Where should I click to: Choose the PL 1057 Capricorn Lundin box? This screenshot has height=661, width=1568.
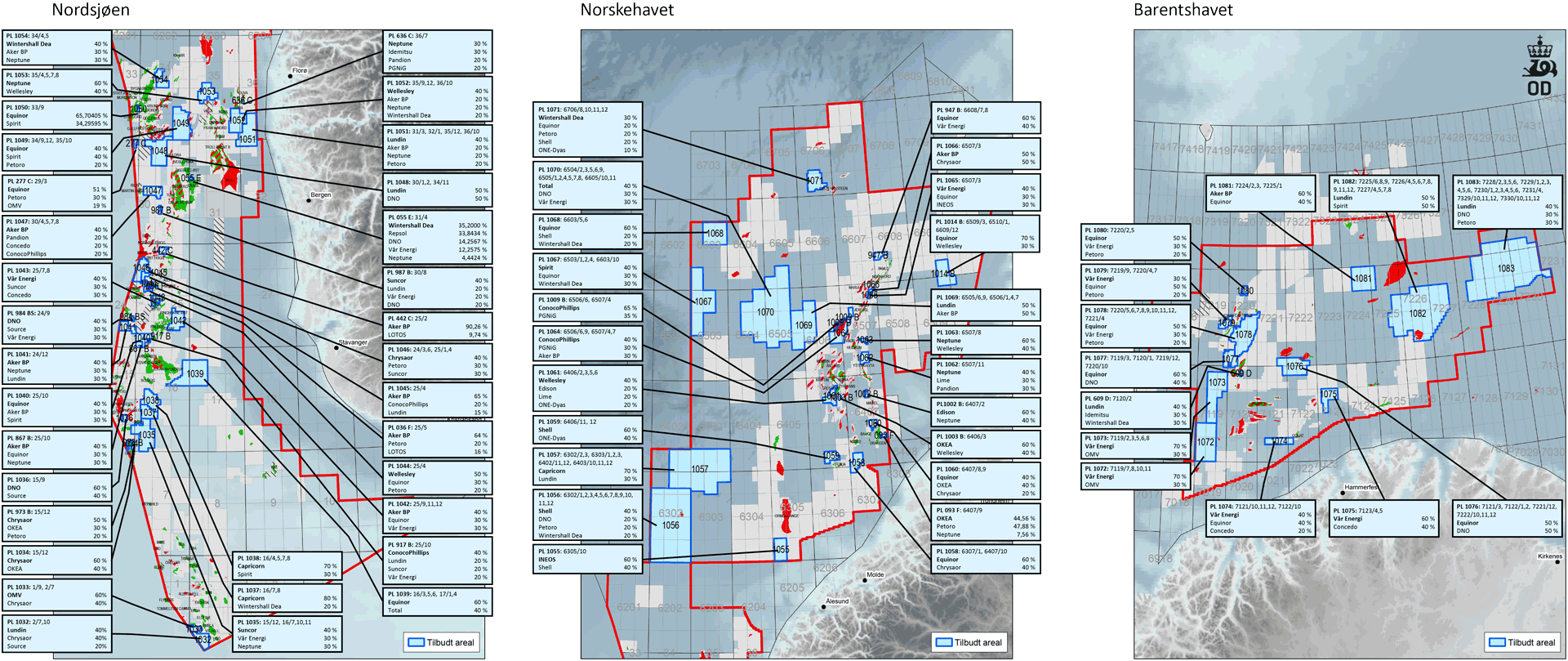588,467
